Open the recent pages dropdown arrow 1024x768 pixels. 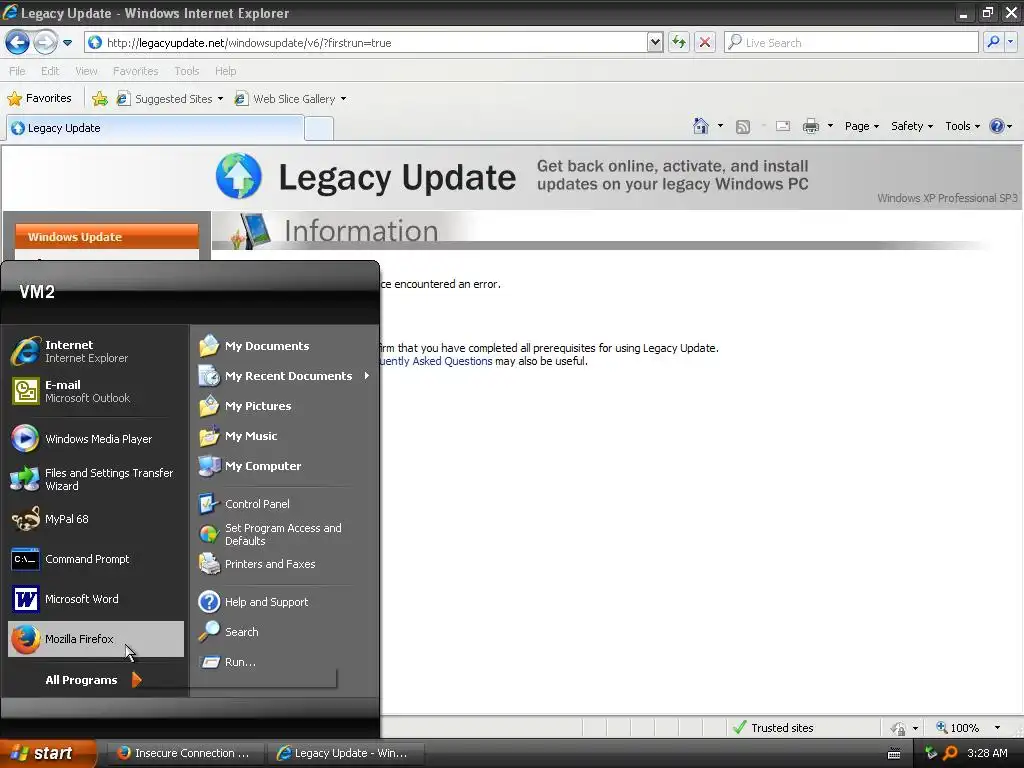tap(67, 43)
